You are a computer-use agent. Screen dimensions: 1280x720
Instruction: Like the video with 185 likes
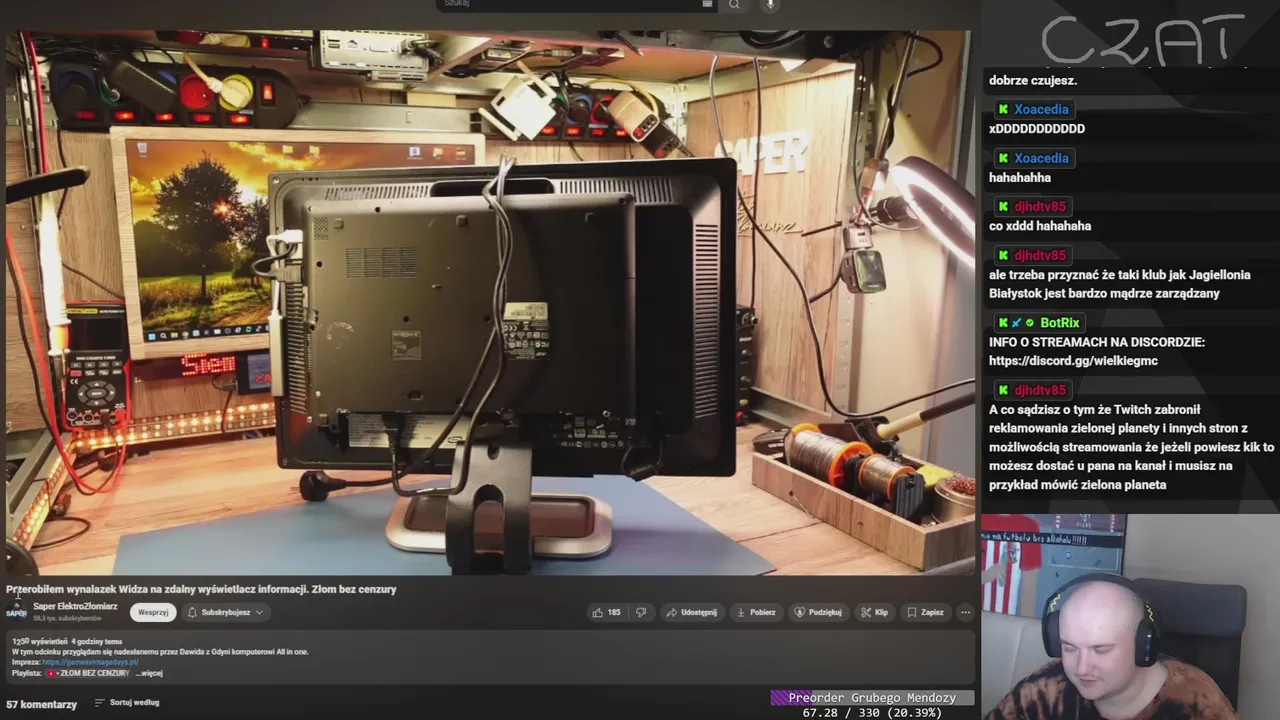(x=606, y=612)
